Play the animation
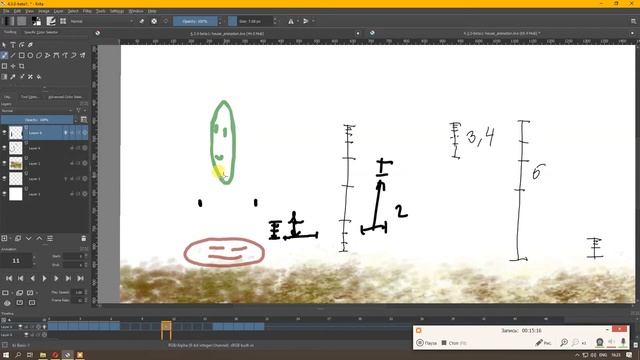The width and height of the screenshot is (640, 360). (x=44, y=278)
